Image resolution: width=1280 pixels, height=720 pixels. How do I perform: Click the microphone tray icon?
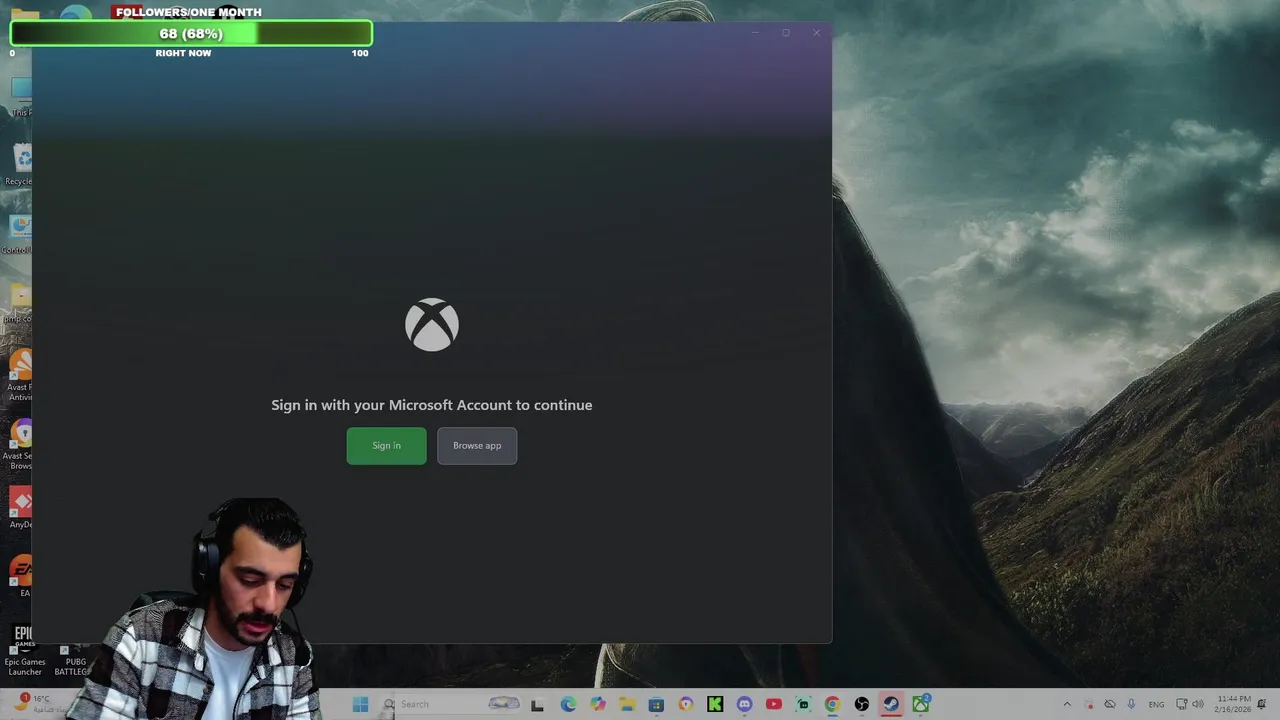(x=1131, y=704)
